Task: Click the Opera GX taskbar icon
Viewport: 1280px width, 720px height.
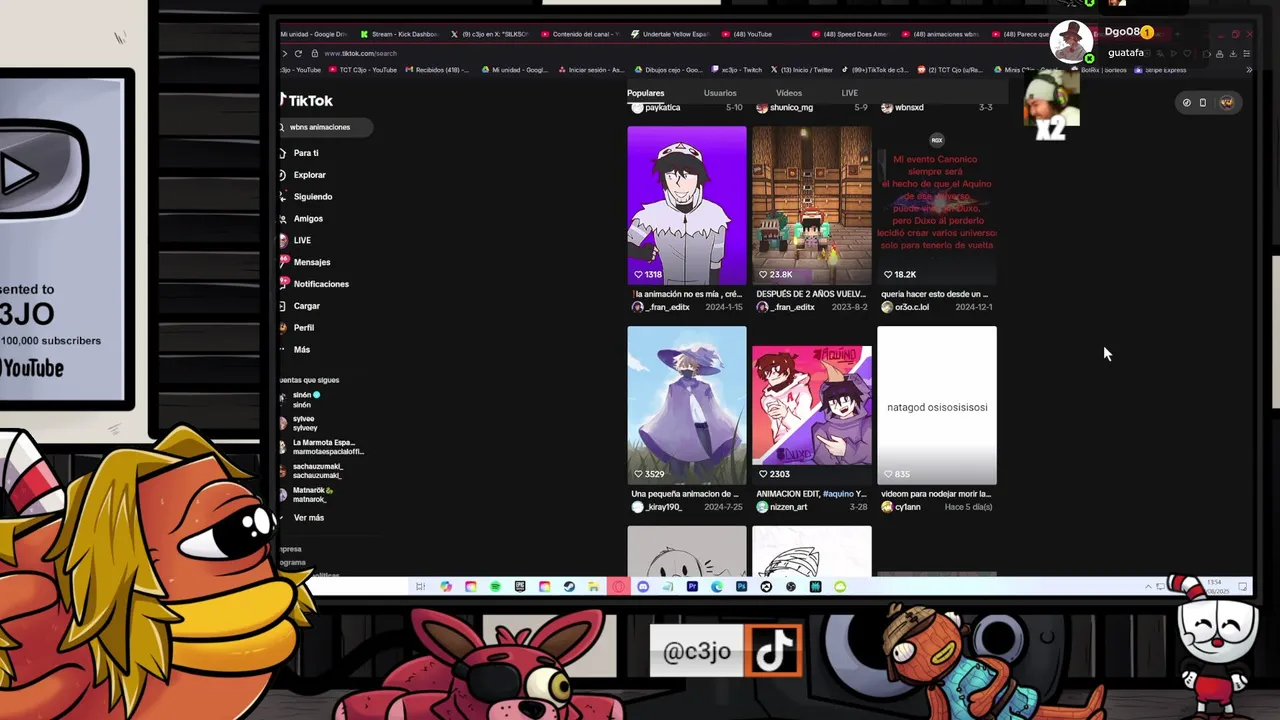Action: tap(618, 587)
